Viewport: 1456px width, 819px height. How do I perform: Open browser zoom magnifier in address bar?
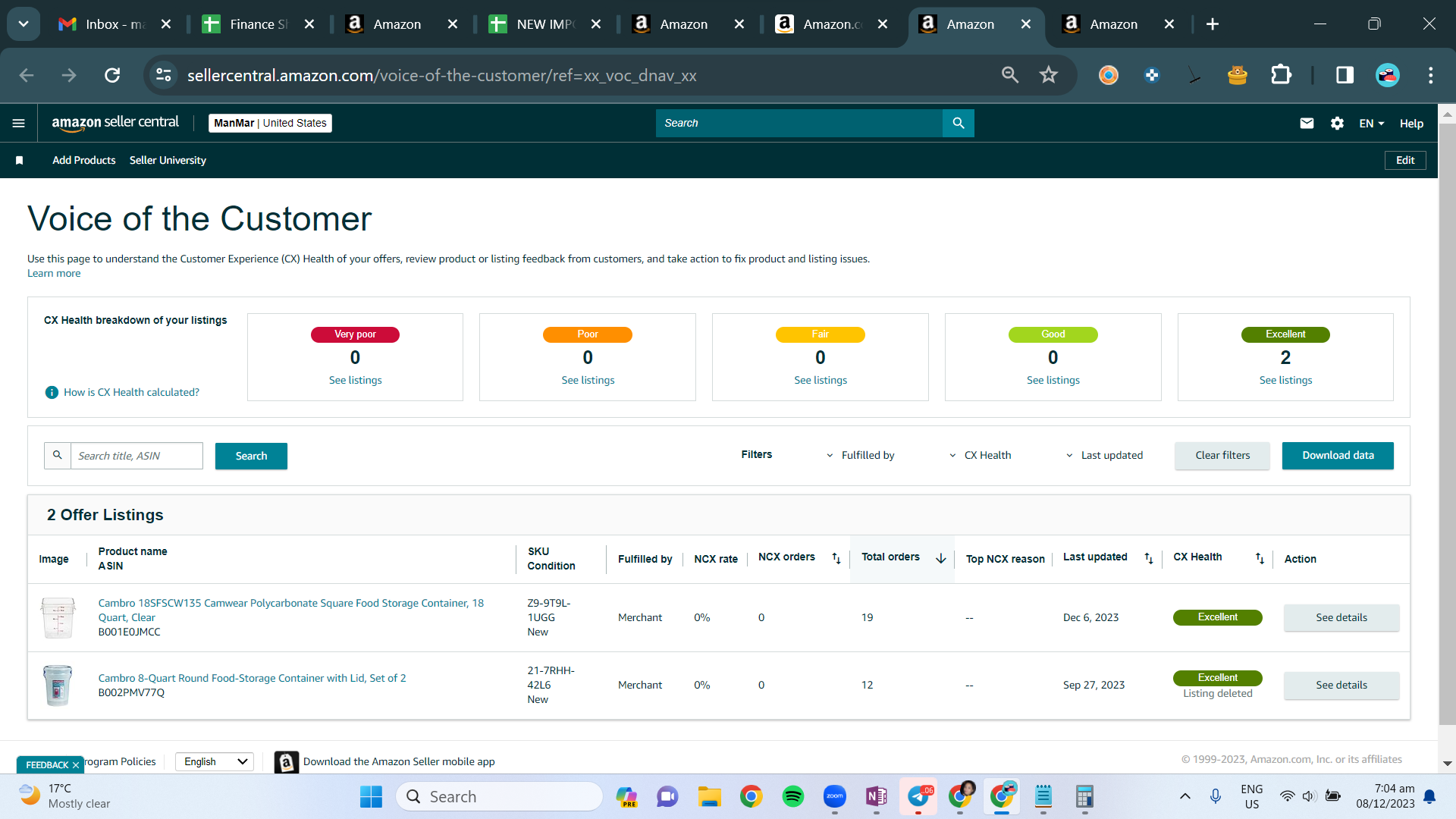tap(1010, 75)
